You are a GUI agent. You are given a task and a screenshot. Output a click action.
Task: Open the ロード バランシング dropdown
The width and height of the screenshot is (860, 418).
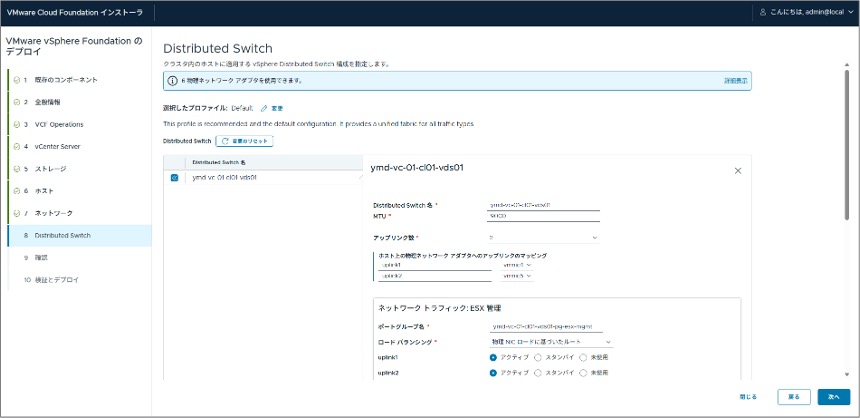[x=551, y=342]
